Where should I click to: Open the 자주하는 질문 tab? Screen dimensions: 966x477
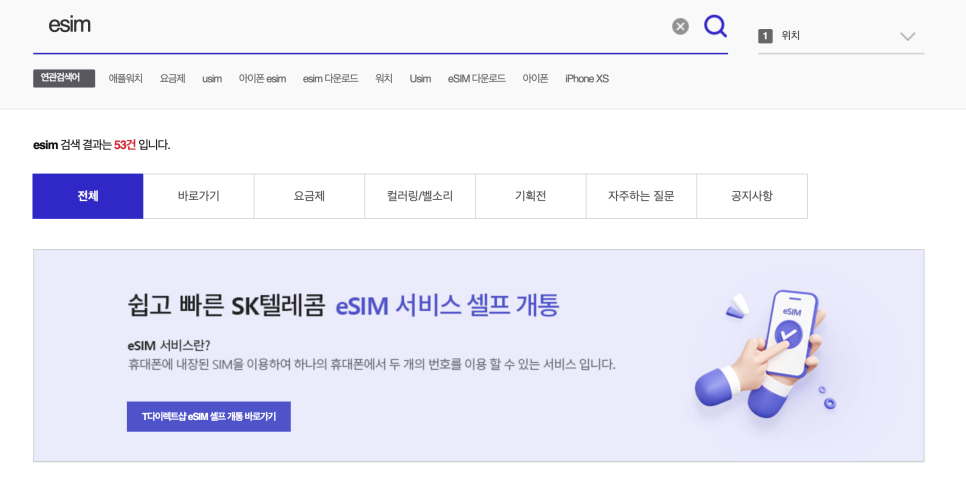pyautogui.click(x=641, y=196)
